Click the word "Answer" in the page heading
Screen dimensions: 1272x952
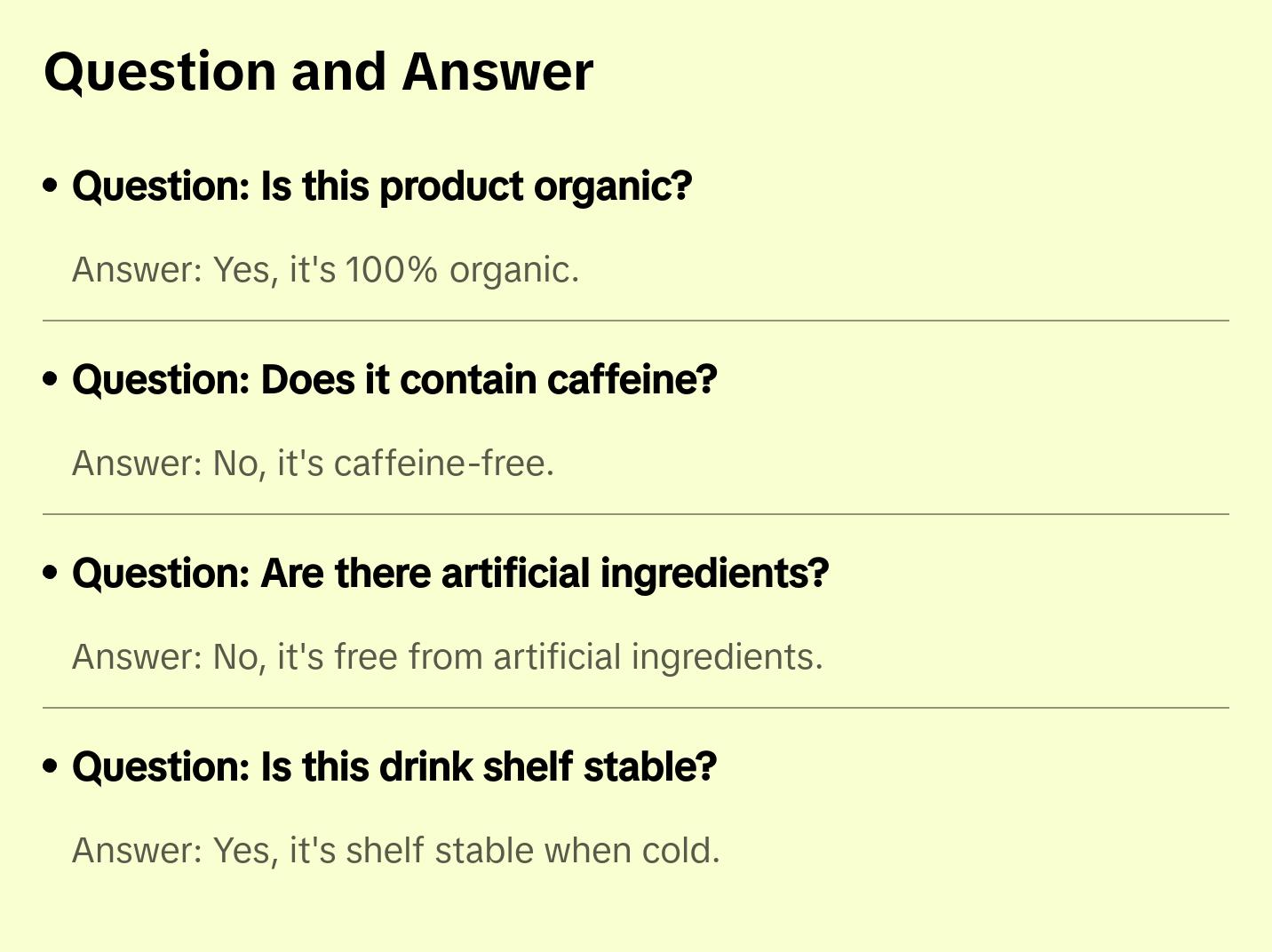click(x=497, y=72)
